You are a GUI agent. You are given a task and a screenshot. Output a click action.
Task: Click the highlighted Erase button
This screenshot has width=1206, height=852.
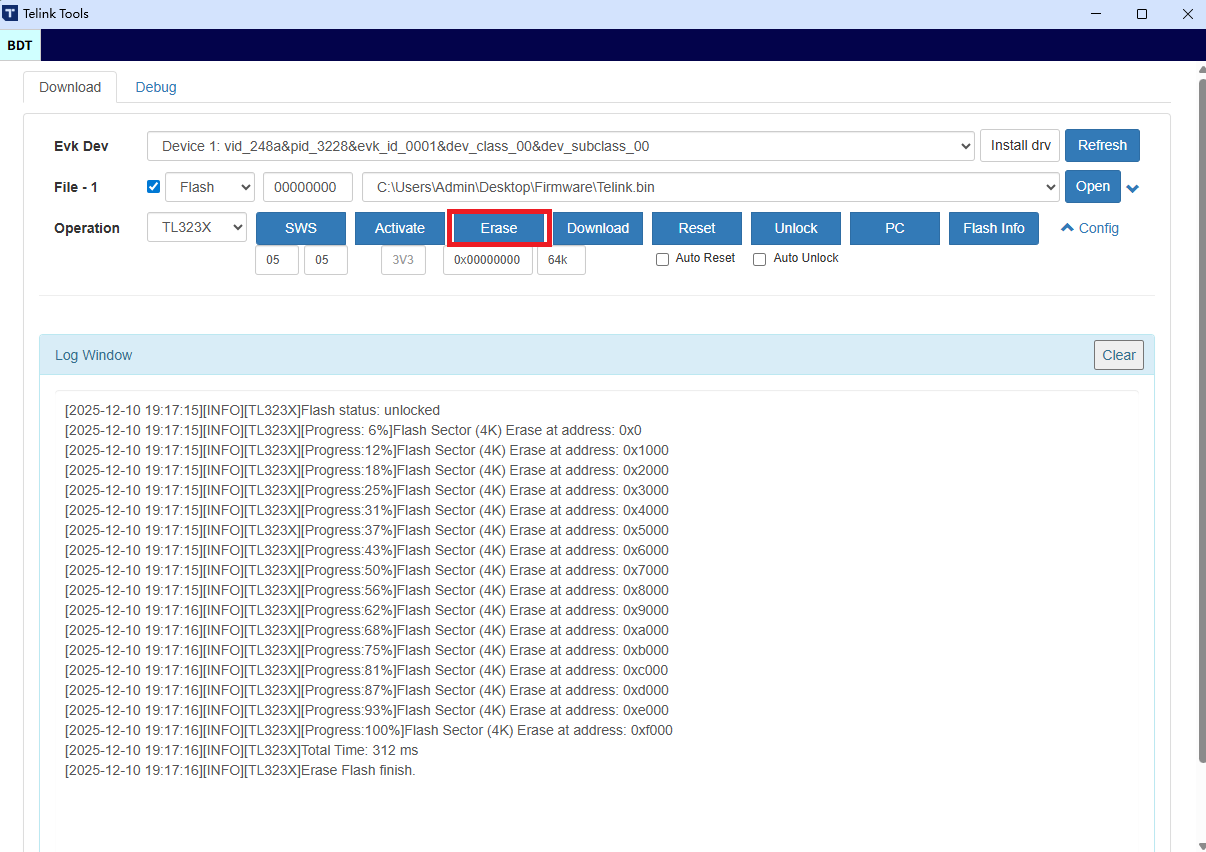coord(498,228)
